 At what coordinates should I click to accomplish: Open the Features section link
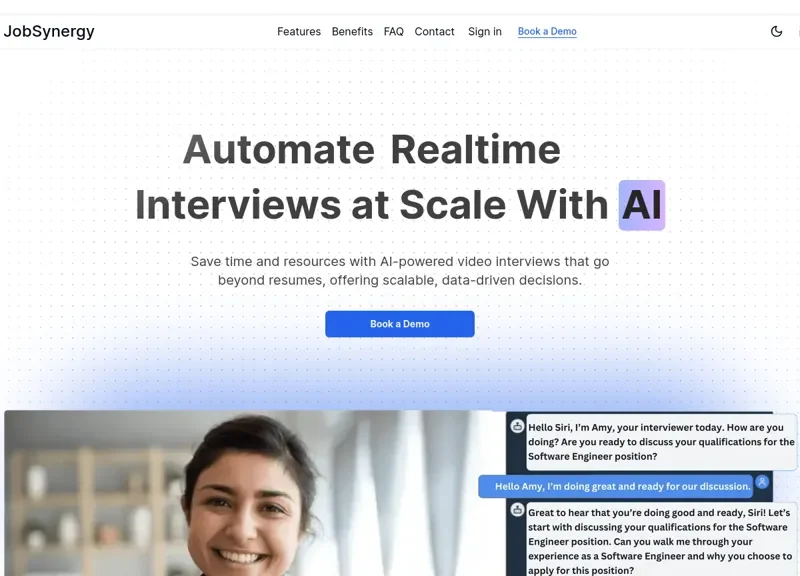click(299, 32)
